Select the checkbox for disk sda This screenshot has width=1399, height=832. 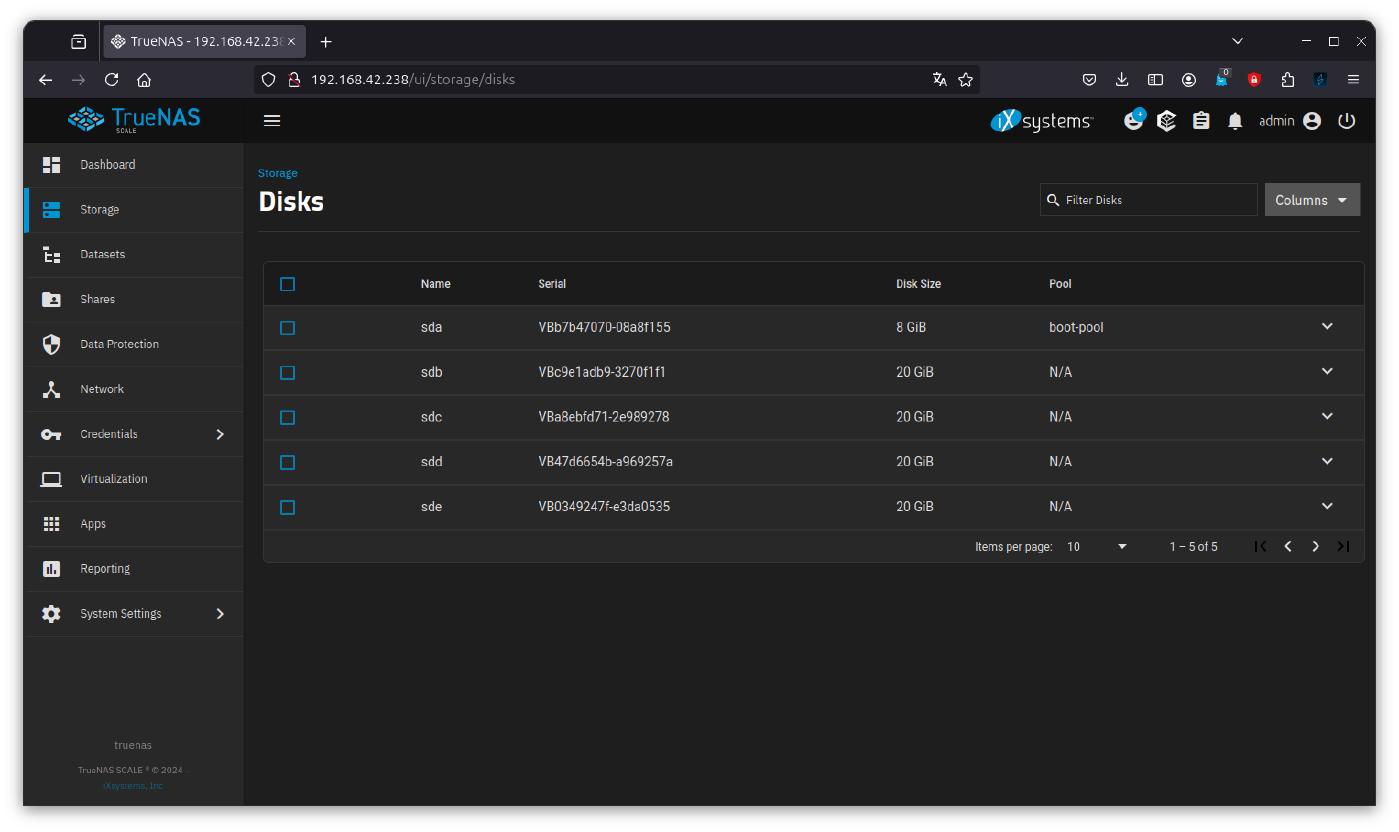288,328
